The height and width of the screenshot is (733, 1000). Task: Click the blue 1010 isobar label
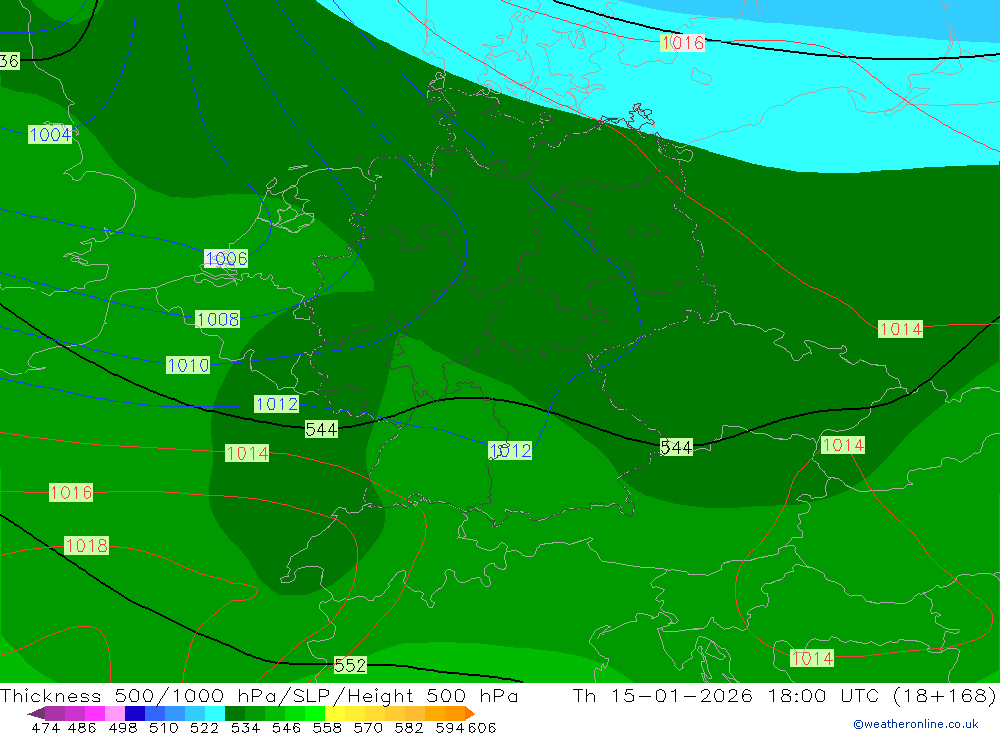pos(188,366)
